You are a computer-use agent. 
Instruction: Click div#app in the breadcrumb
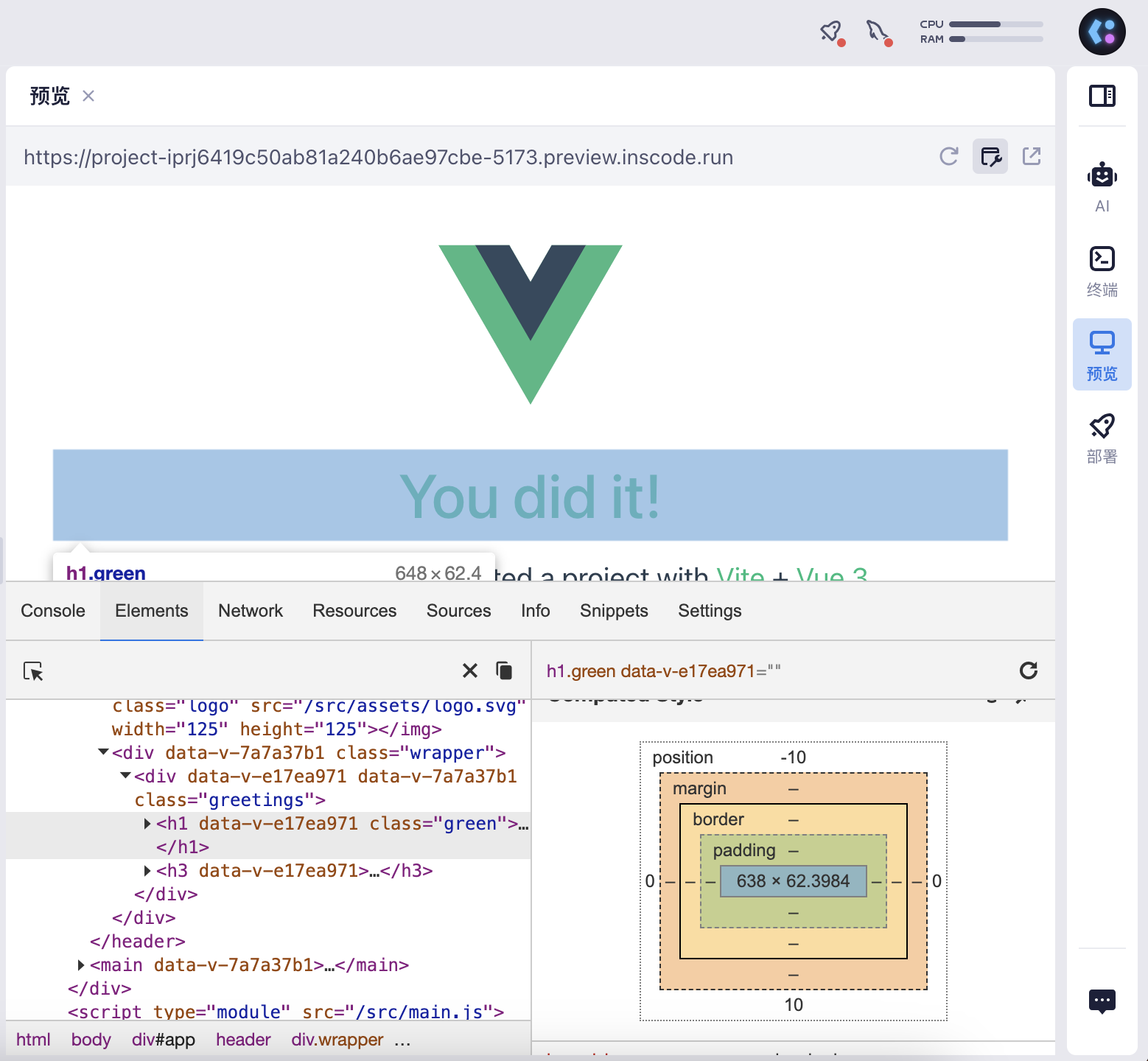coord(164,1040)
